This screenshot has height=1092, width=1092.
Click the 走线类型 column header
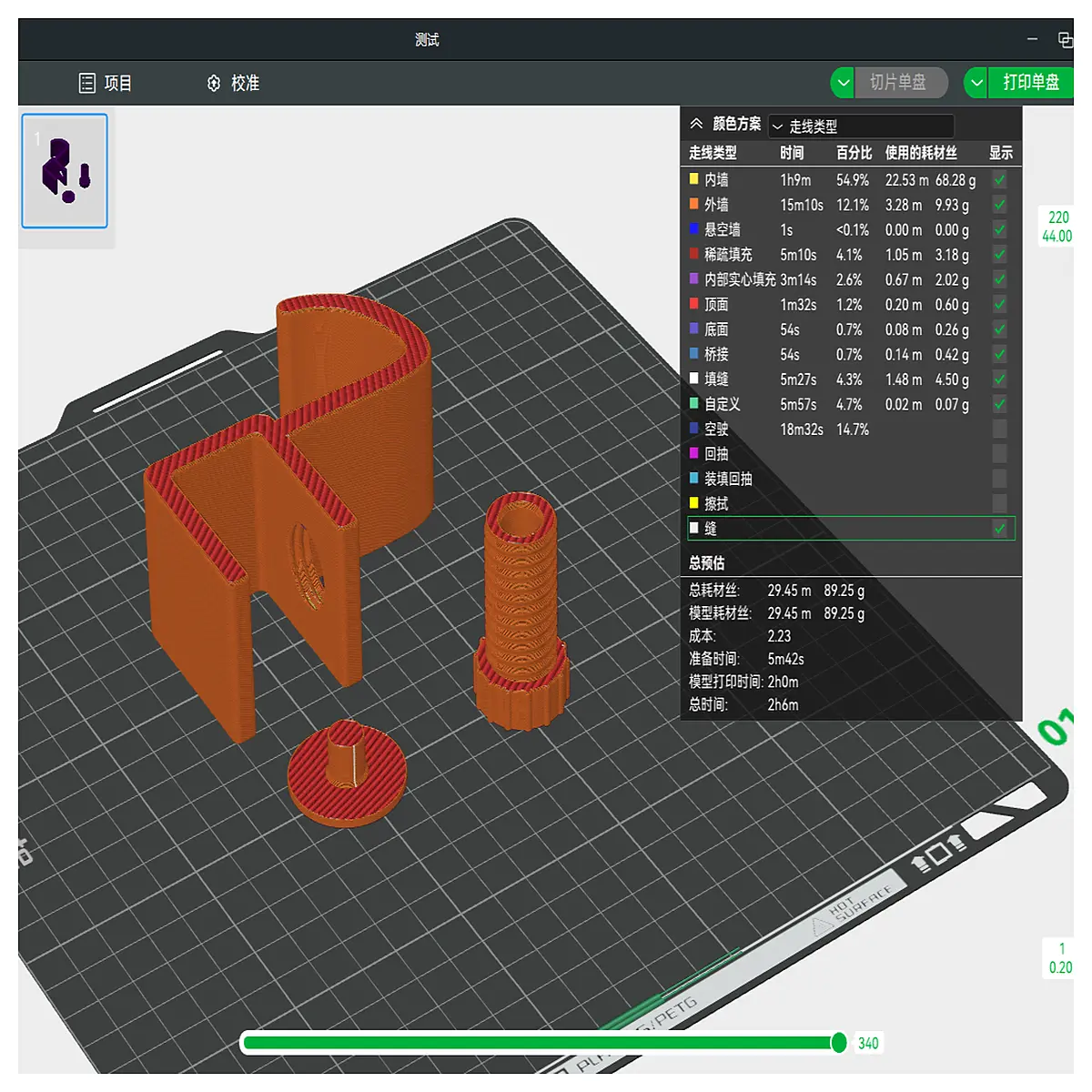(713, 153)
